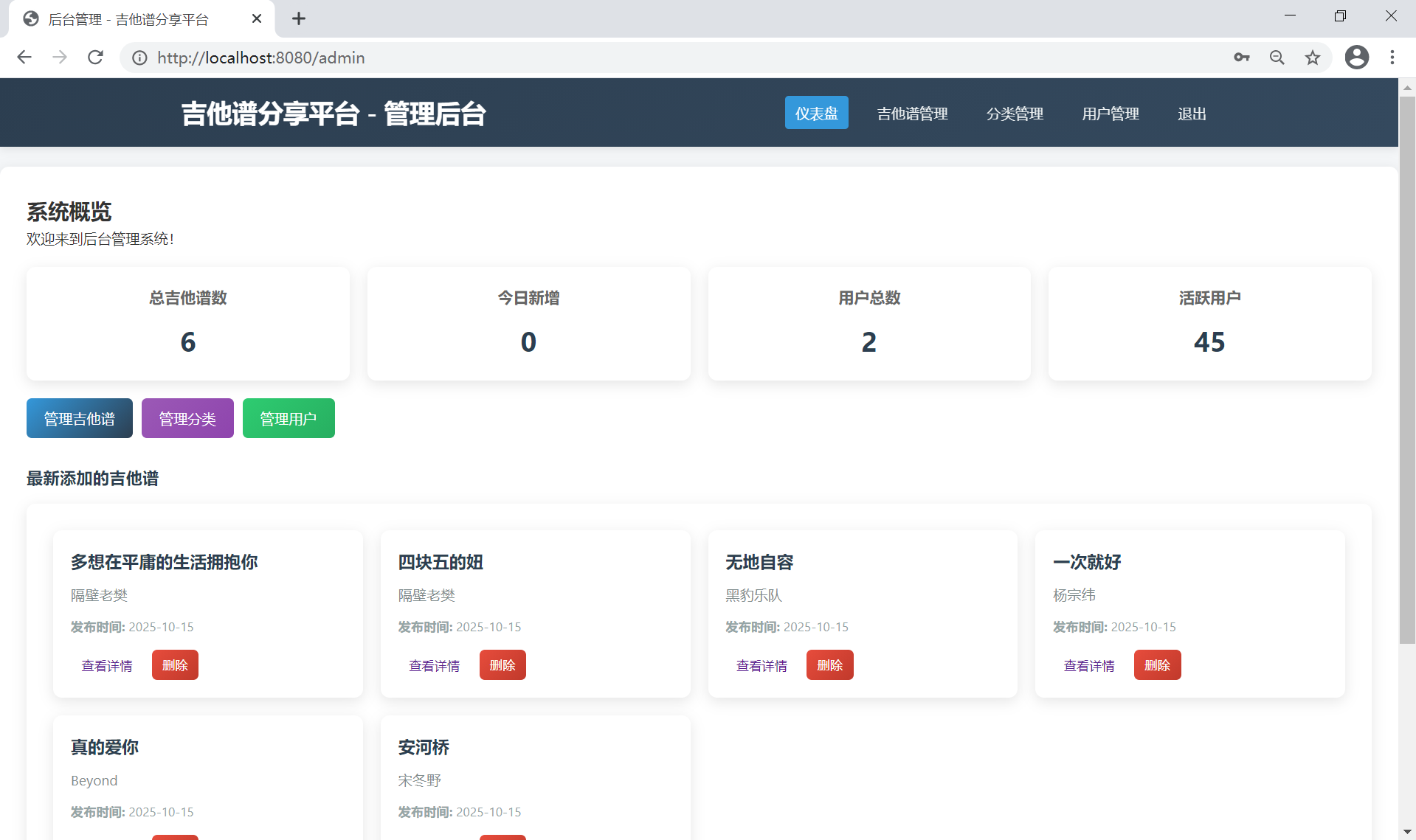The image size is (1416, 840).
Task: View the site information icon
Action: pos(139,58)
